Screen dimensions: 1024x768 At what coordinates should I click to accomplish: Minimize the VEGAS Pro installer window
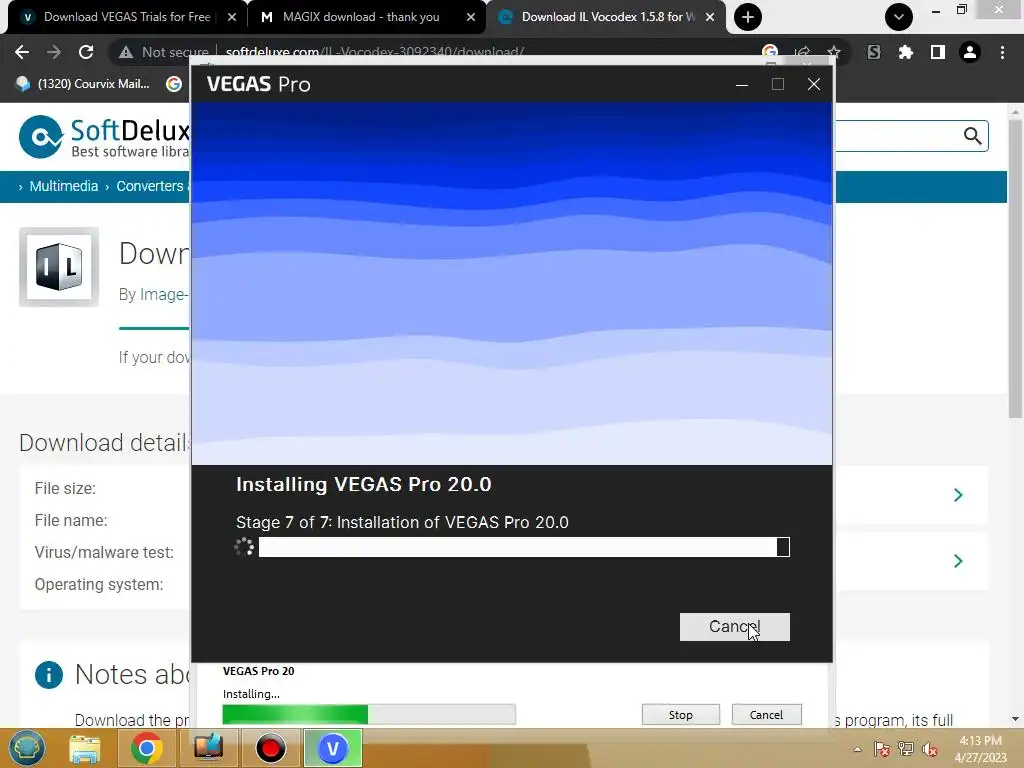pos(742,84)
